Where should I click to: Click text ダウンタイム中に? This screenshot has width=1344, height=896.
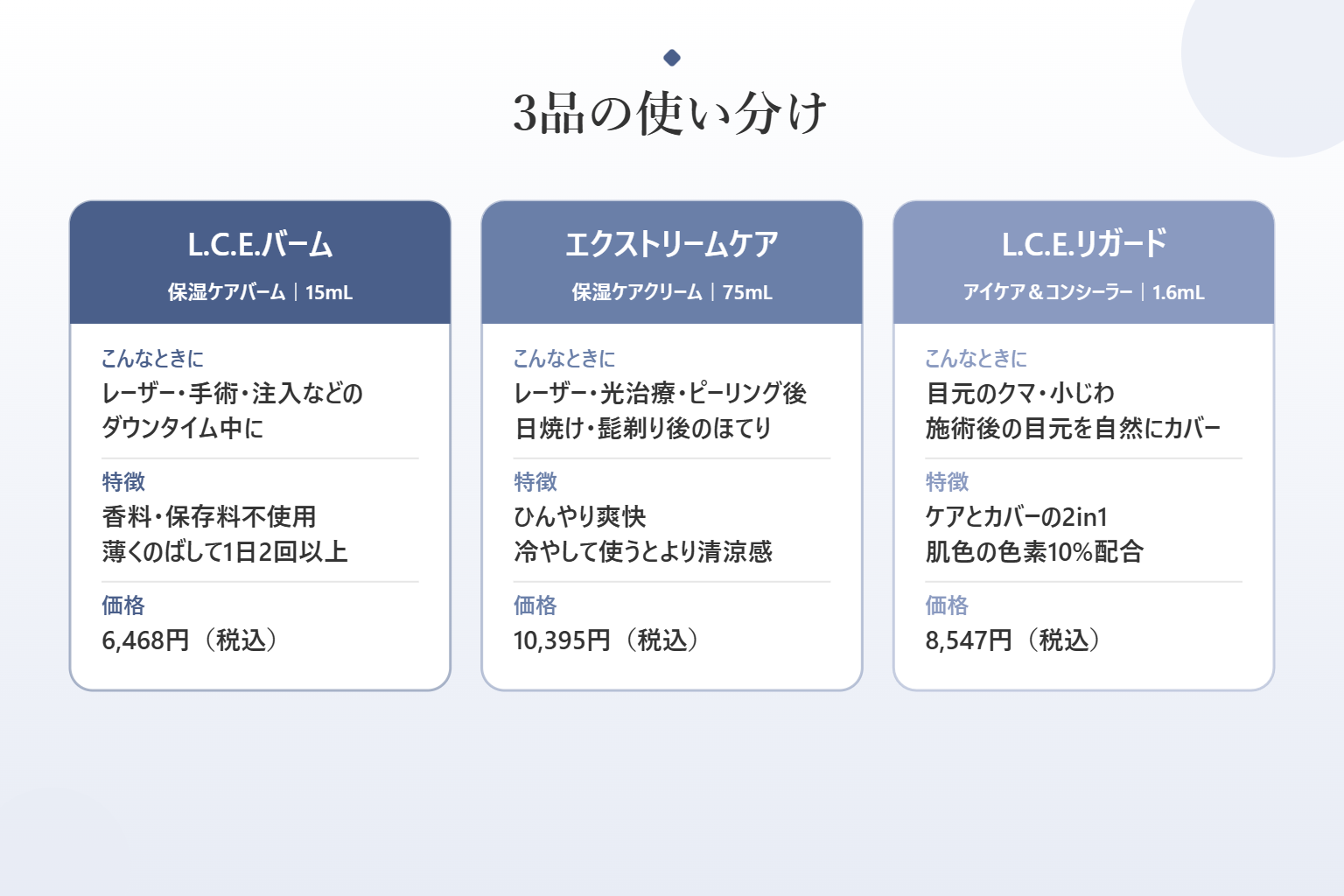tap(182, 428)
